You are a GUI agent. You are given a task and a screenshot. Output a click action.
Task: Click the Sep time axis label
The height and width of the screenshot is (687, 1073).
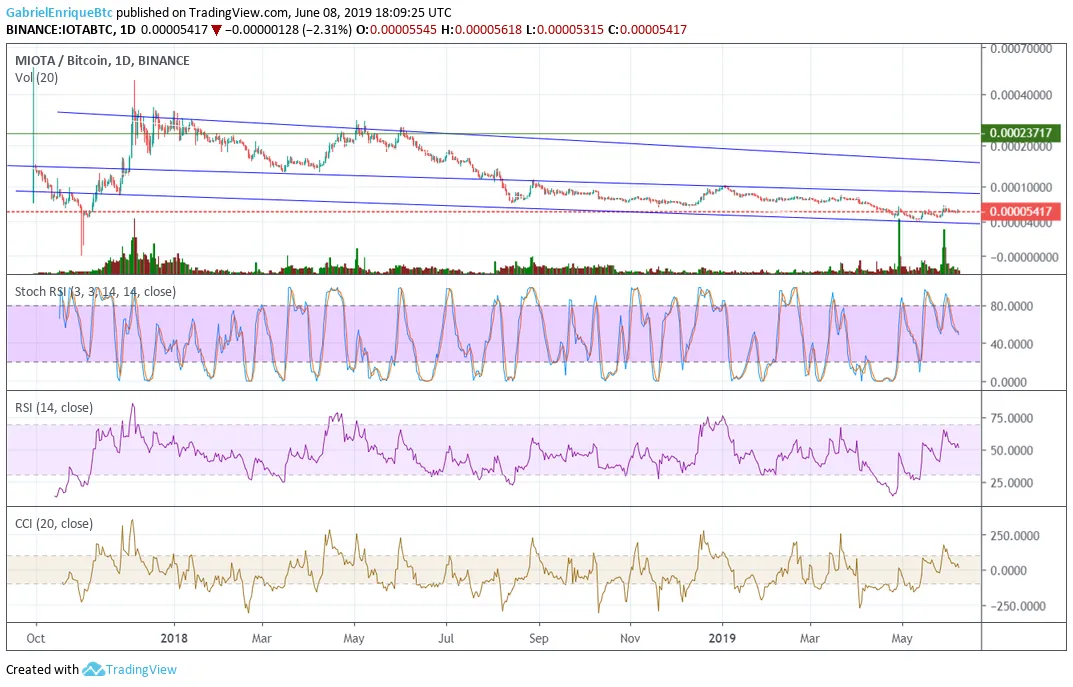coord(539,638)
